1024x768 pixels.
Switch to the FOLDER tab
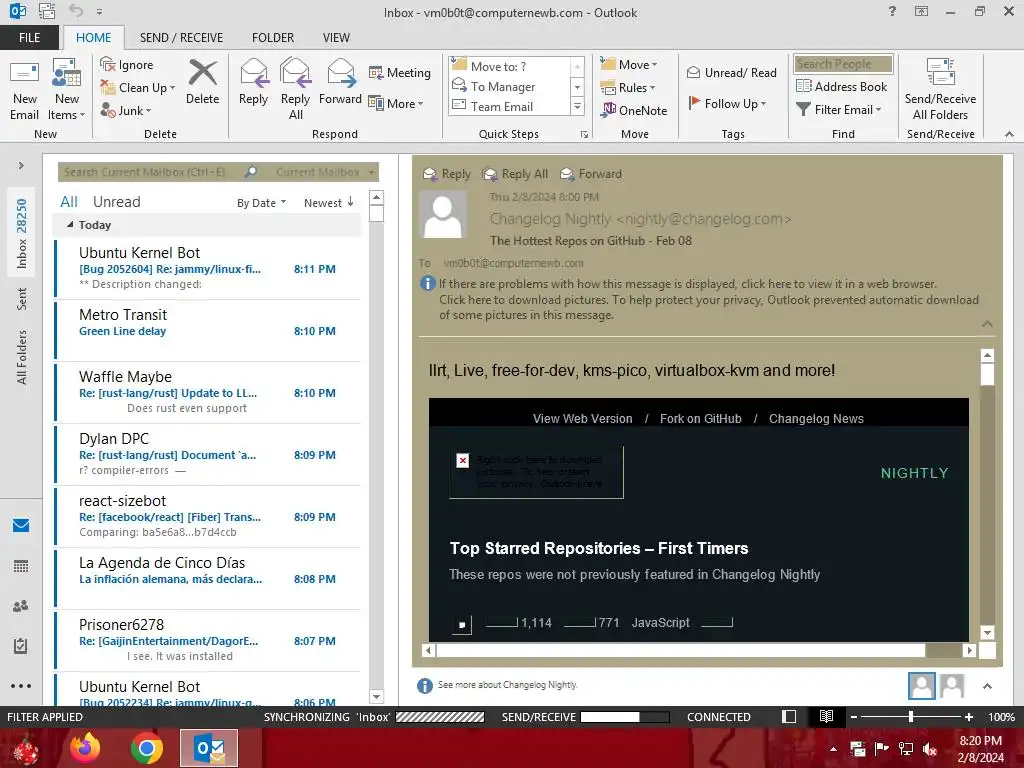[273, 38]
